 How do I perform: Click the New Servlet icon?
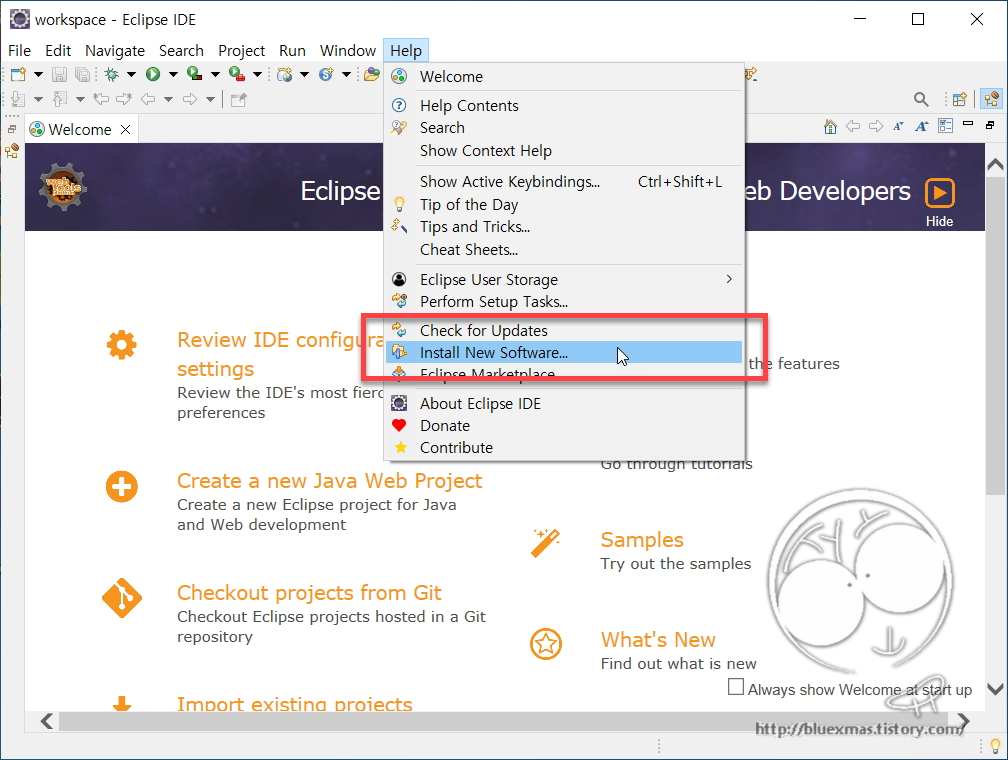click(327, 75)
